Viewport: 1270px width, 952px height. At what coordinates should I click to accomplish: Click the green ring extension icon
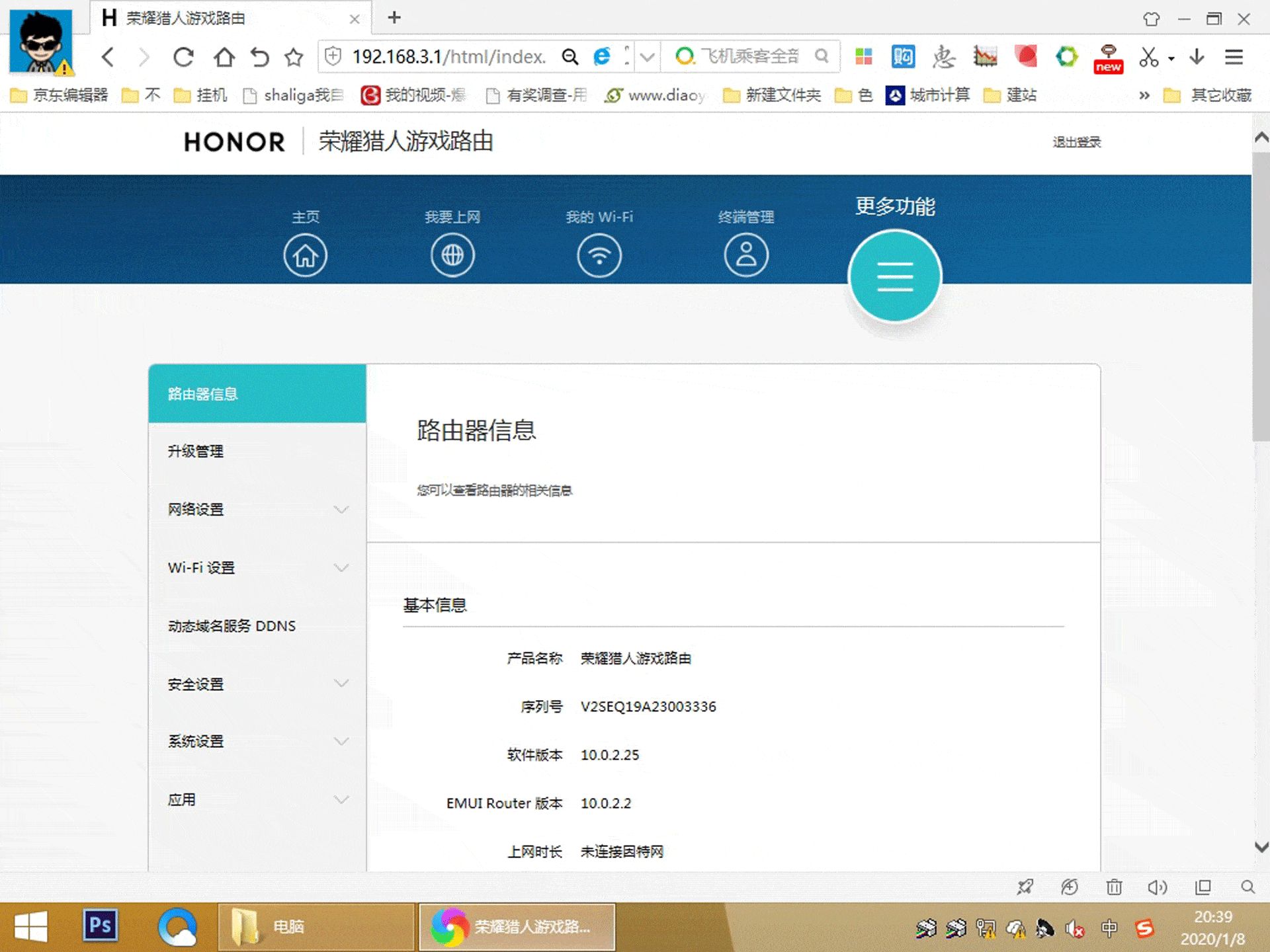tap(1066, 57)
